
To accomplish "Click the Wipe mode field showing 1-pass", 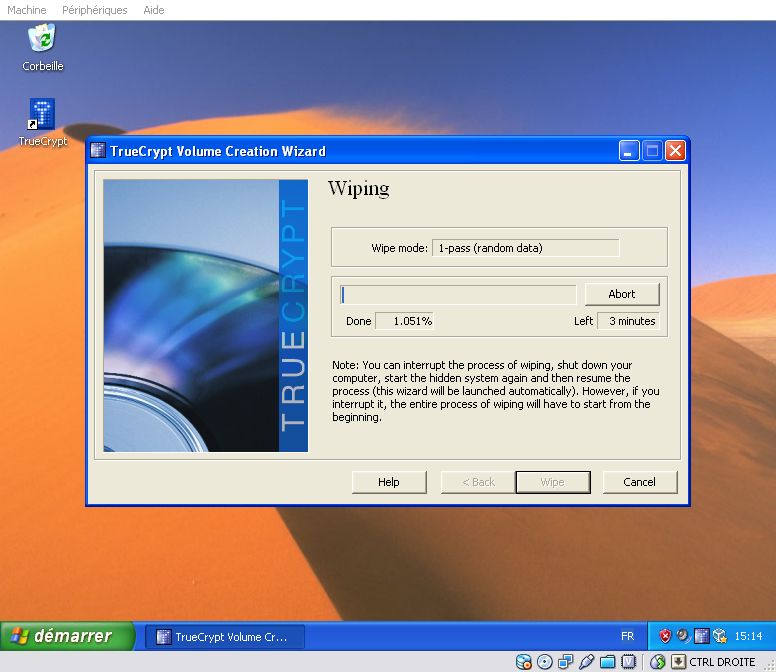I will pos(526,248).
